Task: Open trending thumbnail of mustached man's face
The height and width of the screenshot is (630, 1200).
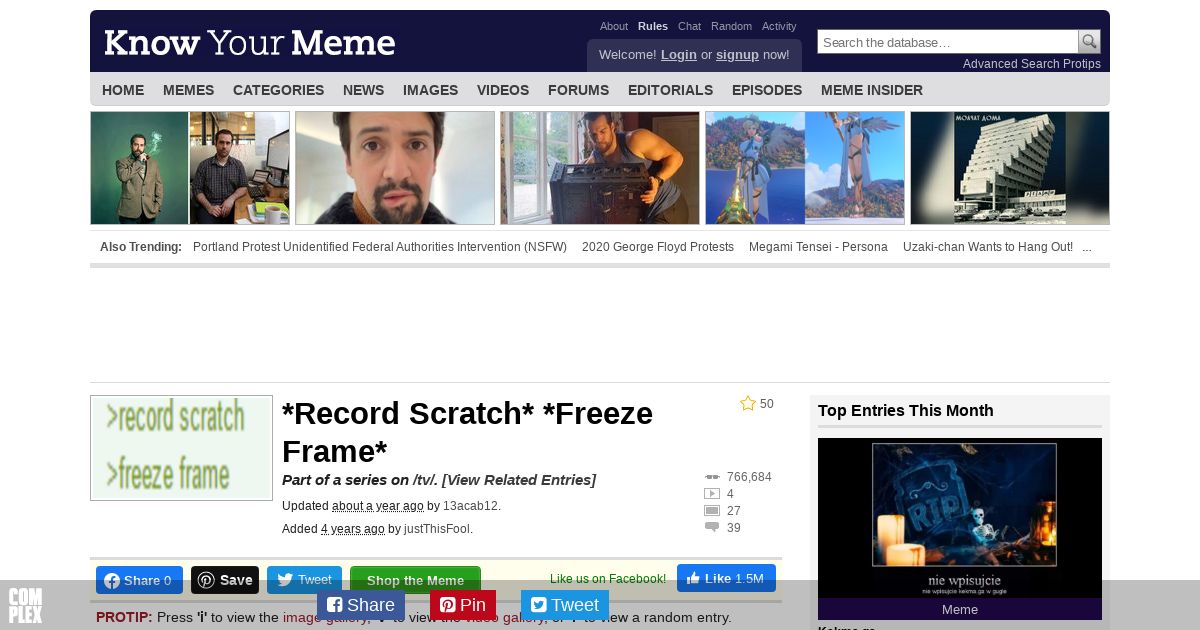Action: click(x=395, y=168)
